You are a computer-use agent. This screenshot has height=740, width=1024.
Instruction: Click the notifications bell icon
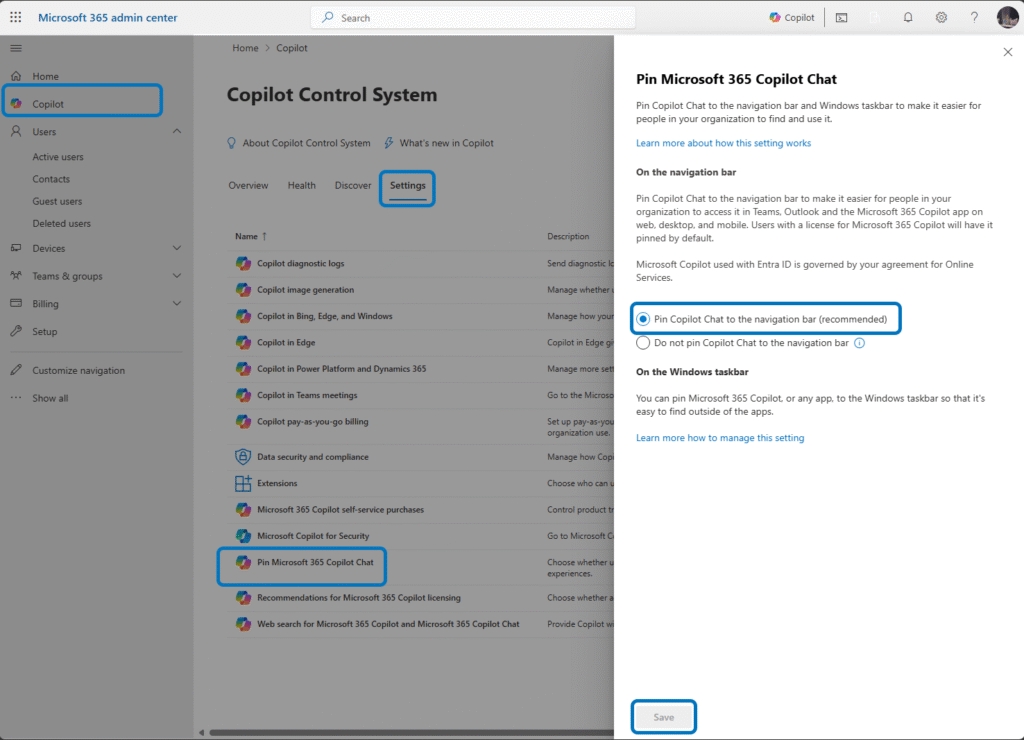pyautogui.click(x=908, y=18)
